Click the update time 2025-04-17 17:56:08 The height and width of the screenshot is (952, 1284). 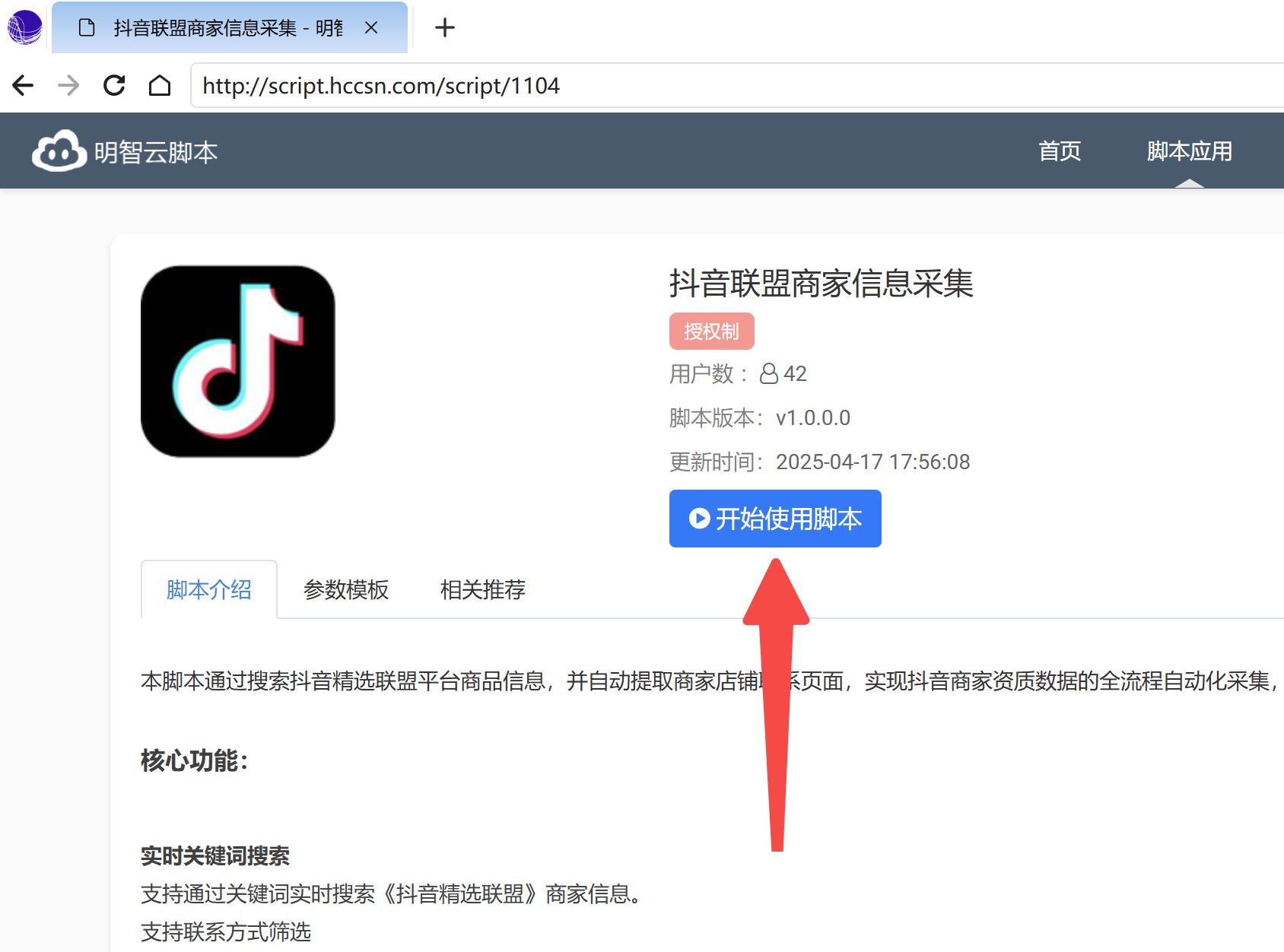click(x=873, y=462)
